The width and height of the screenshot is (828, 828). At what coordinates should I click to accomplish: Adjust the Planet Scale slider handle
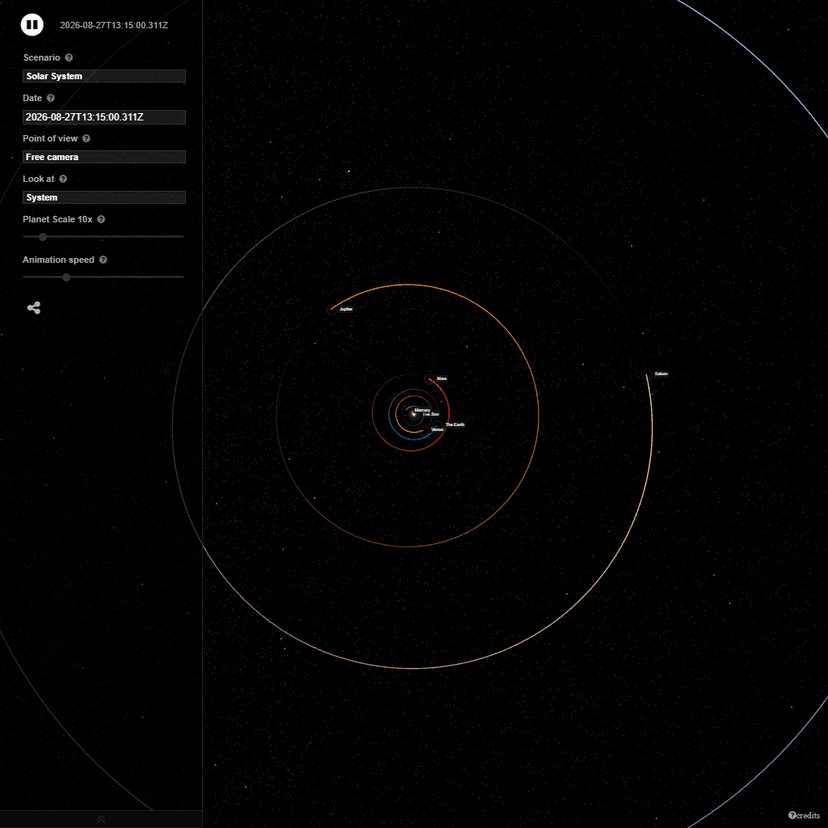point(41,237)
